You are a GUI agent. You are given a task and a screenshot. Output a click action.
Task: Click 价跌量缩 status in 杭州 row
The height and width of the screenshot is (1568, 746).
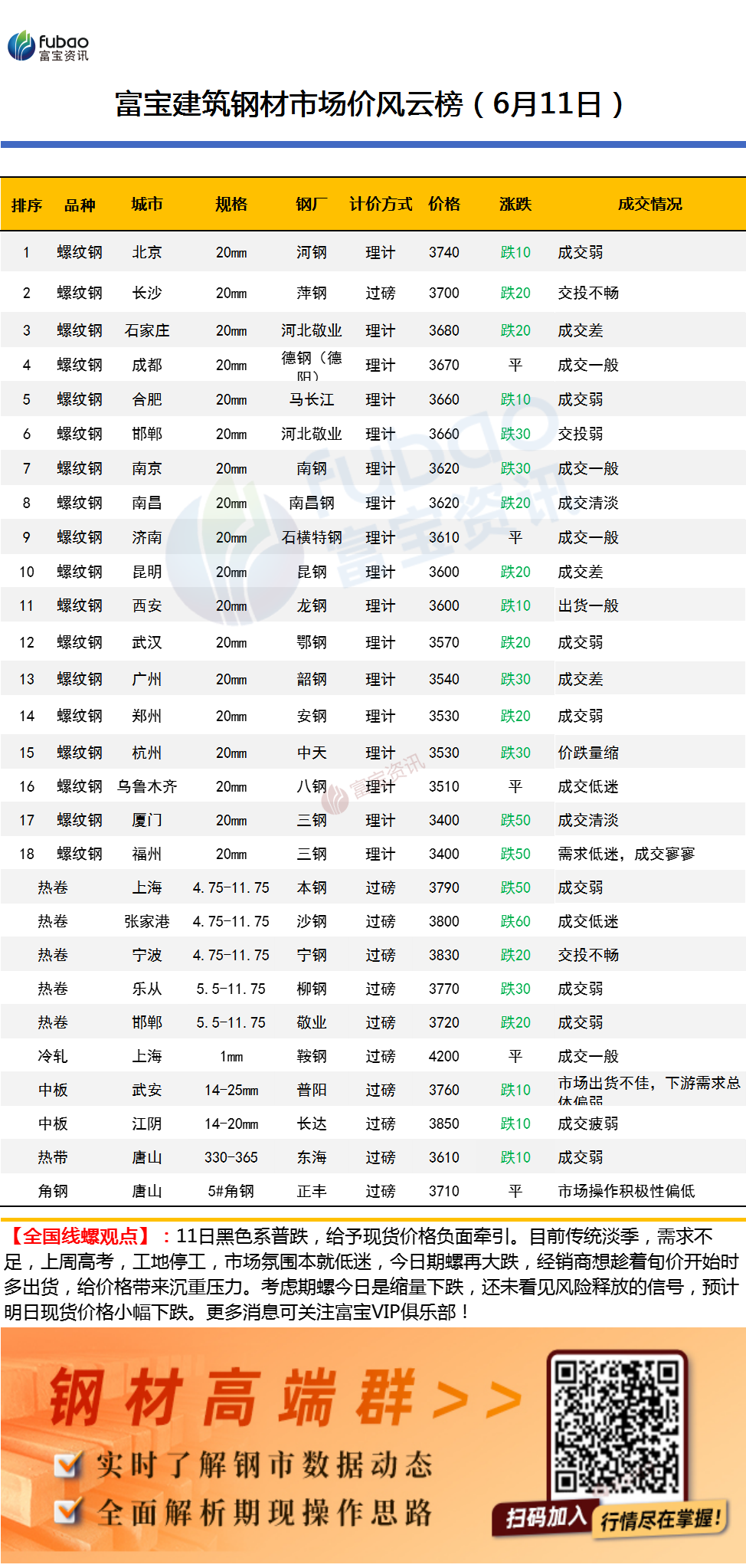pos(588,753)
